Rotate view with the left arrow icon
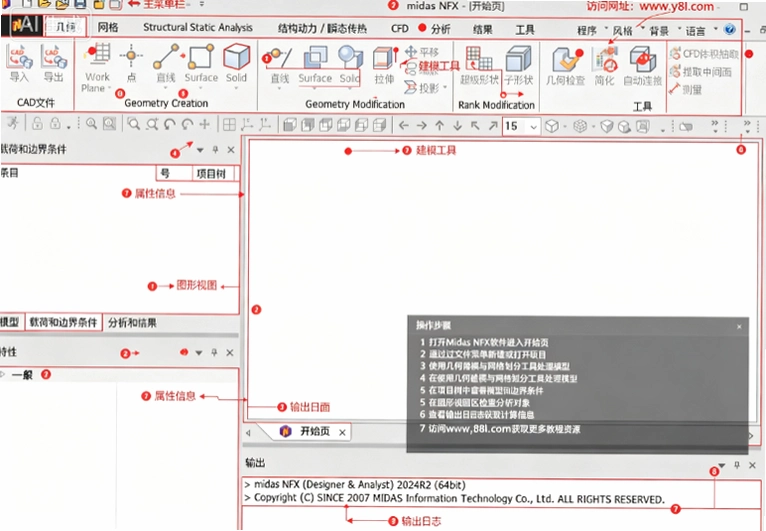Image resolution: width=766 pixels, height=531 pixels. click(x=404, y=126)
